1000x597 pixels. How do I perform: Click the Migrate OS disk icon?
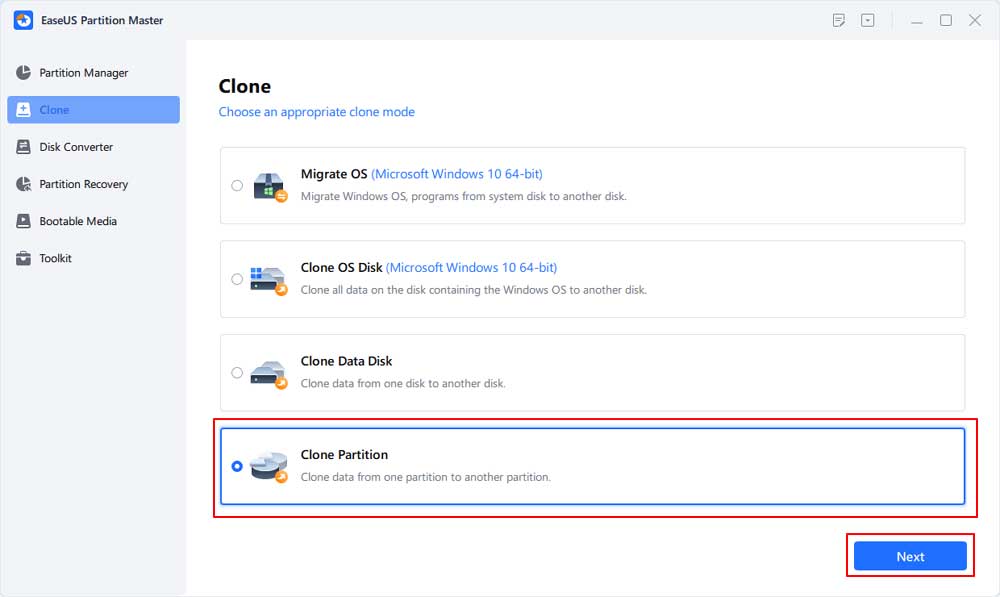coord(270,186)
